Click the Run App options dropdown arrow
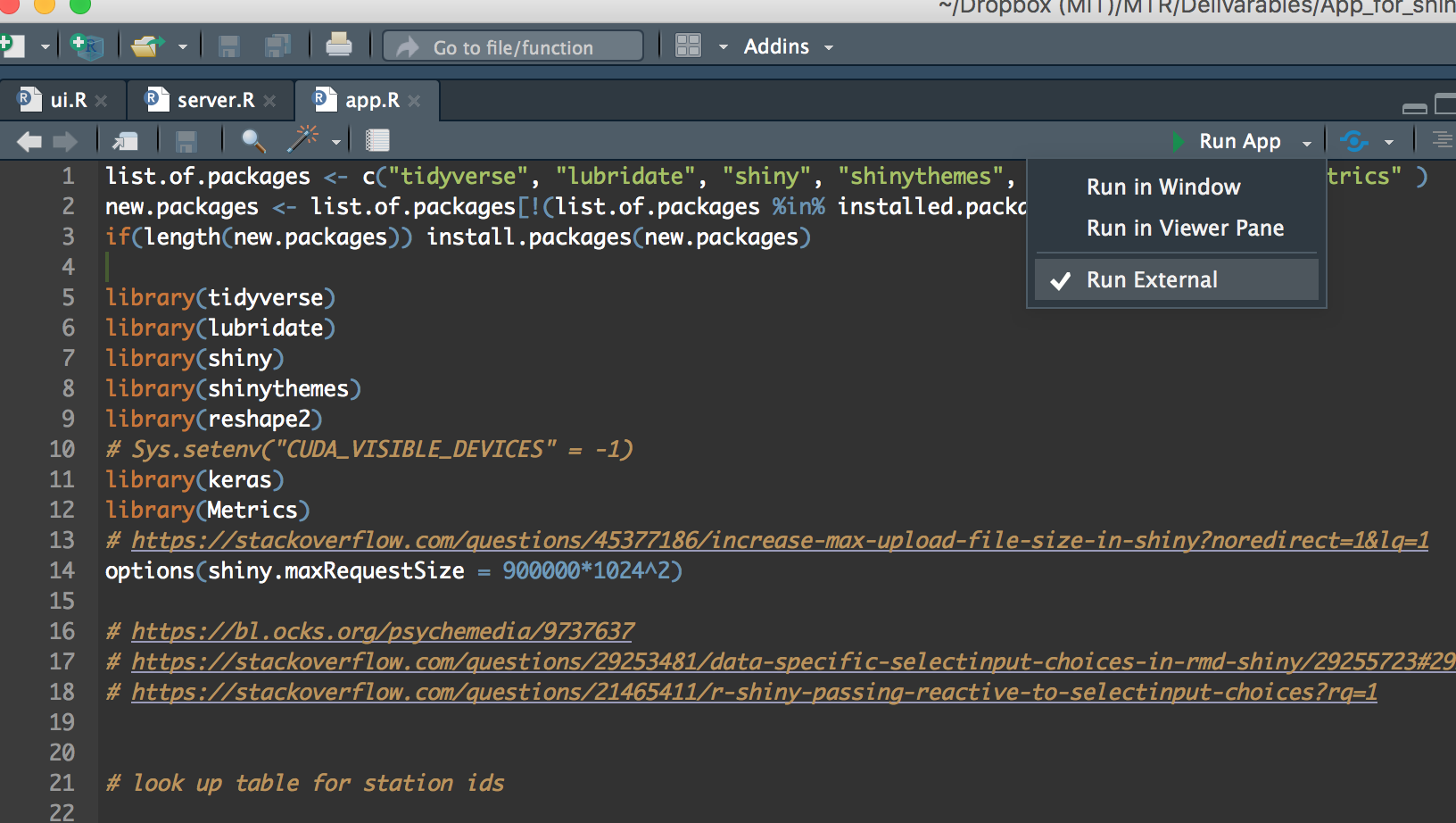1456x823 pixels. click(1307, 143)
